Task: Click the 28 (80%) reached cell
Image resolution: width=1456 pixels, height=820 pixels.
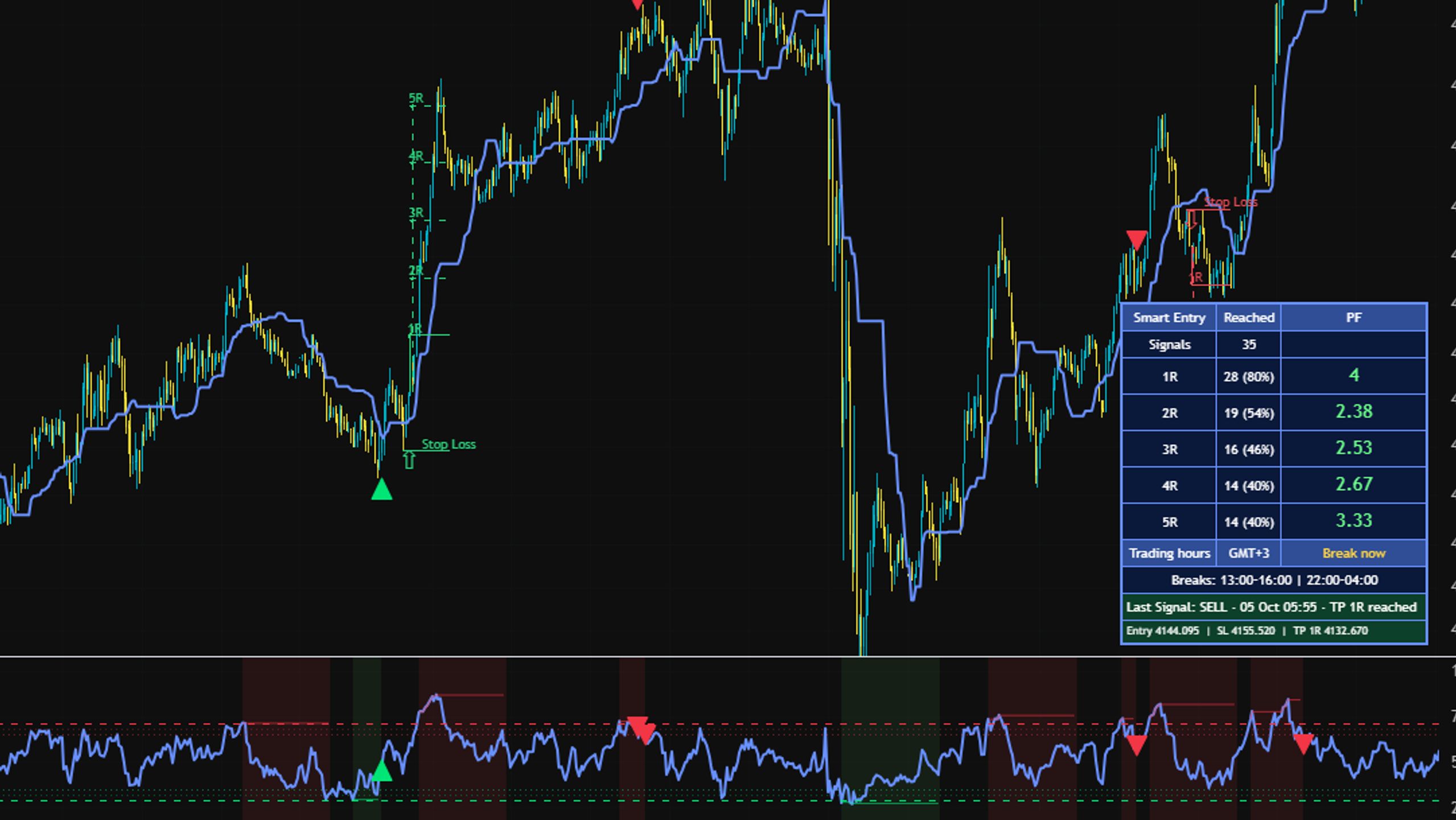Action: click(1249, 377)
